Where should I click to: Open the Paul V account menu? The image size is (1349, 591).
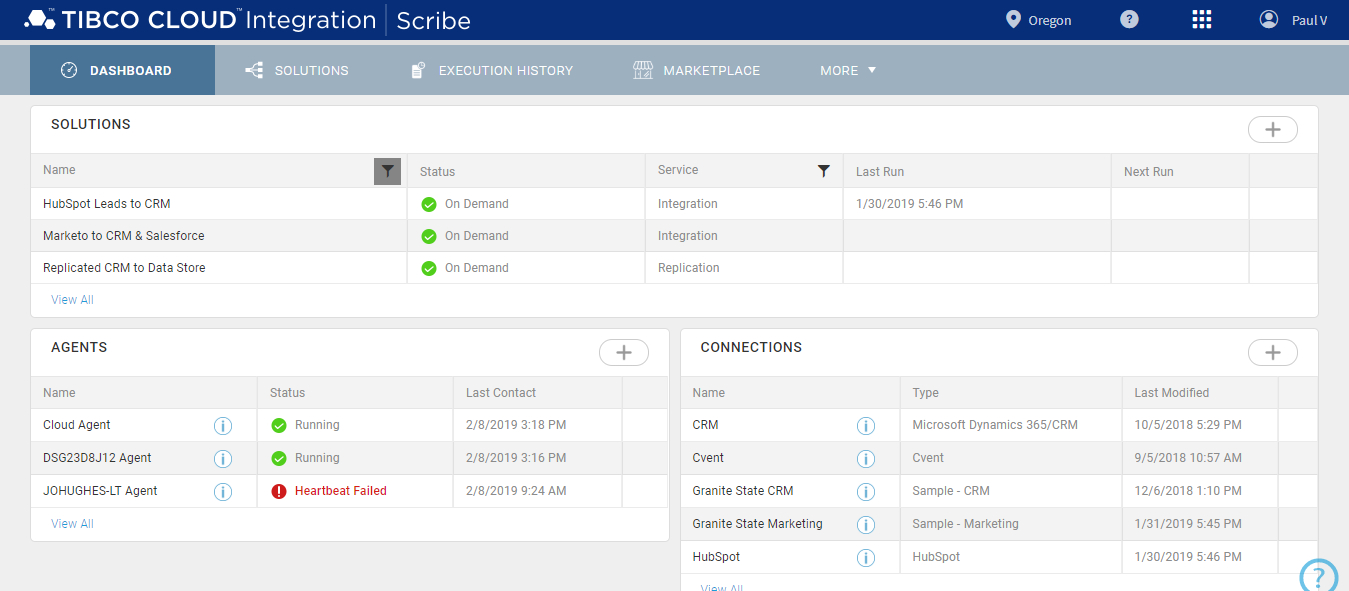[1294, 19]
